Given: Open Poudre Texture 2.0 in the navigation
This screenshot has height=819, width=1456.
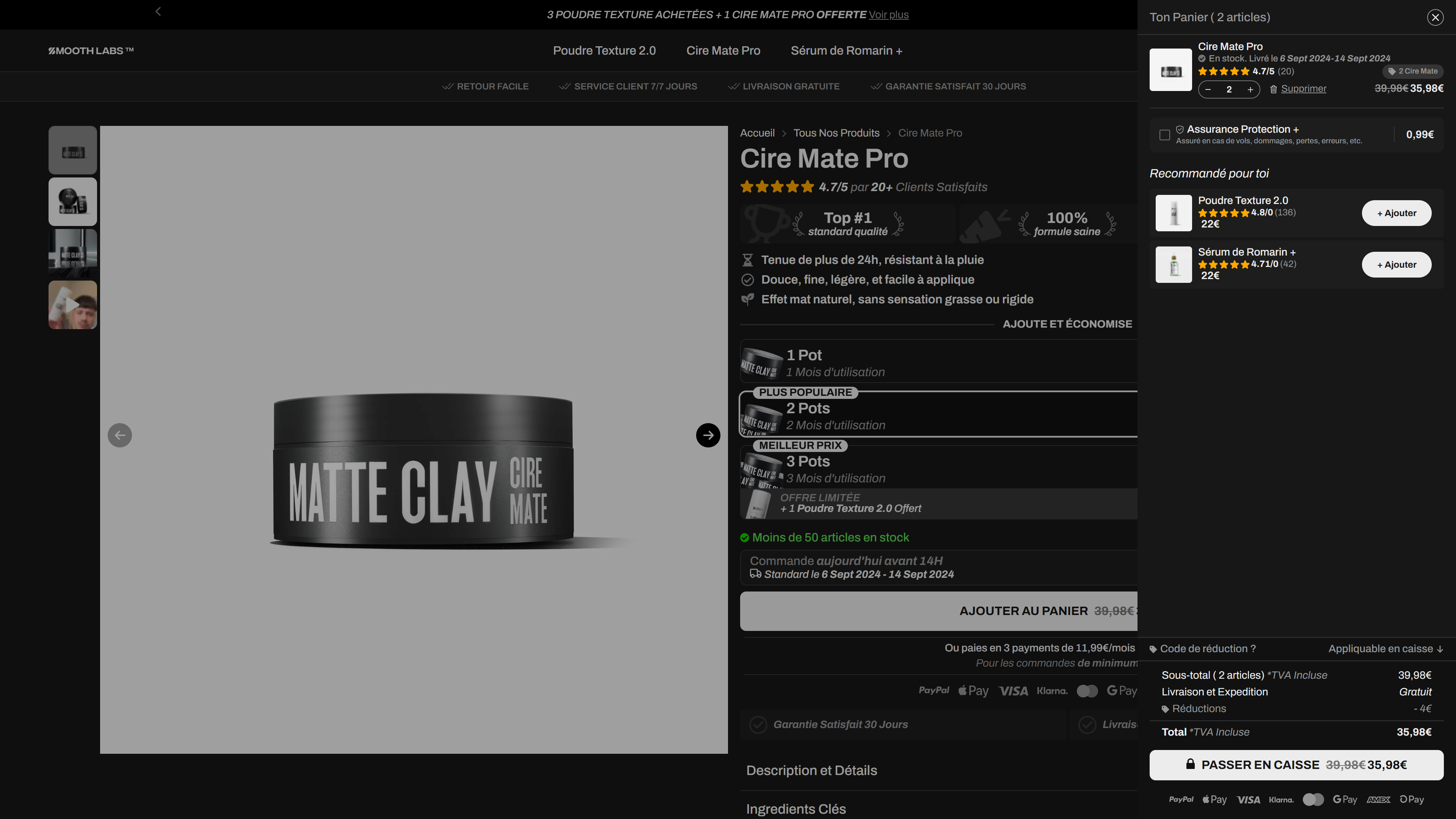Looking at the screenshot, I should [x=604, y=51].
